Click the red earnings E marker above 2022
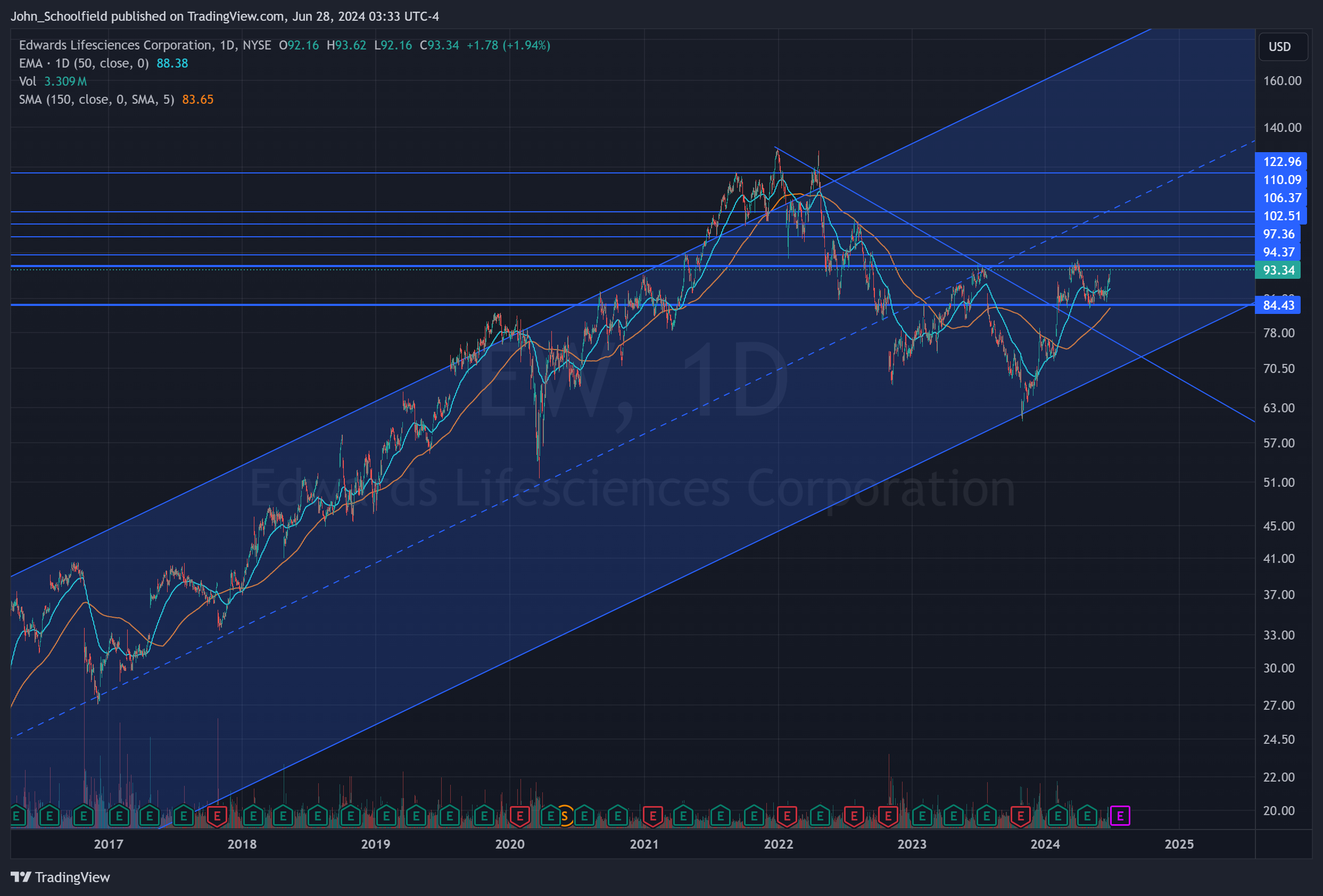Screen dimensions: 1323x896 click(787, 816)
